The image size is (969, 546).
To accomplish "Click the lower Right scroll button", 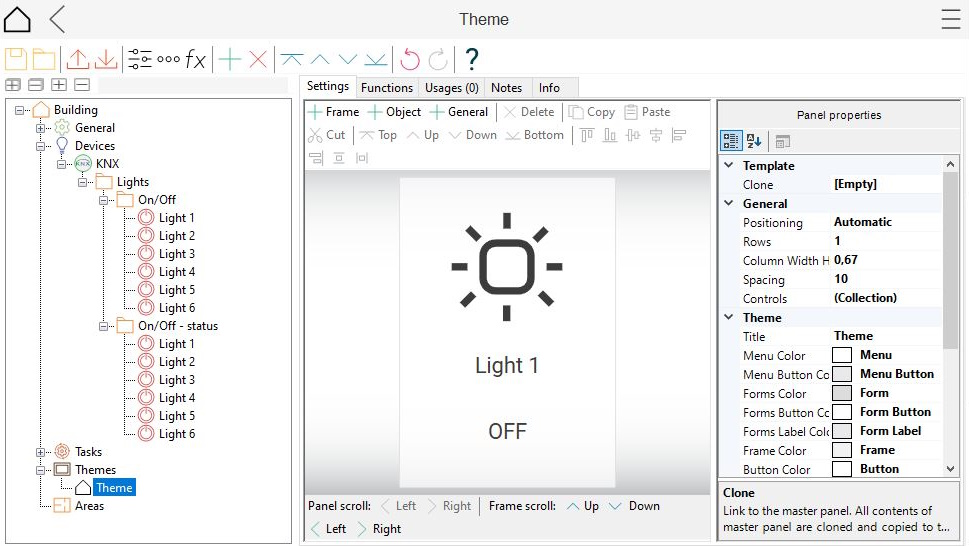I will point(379,529).
